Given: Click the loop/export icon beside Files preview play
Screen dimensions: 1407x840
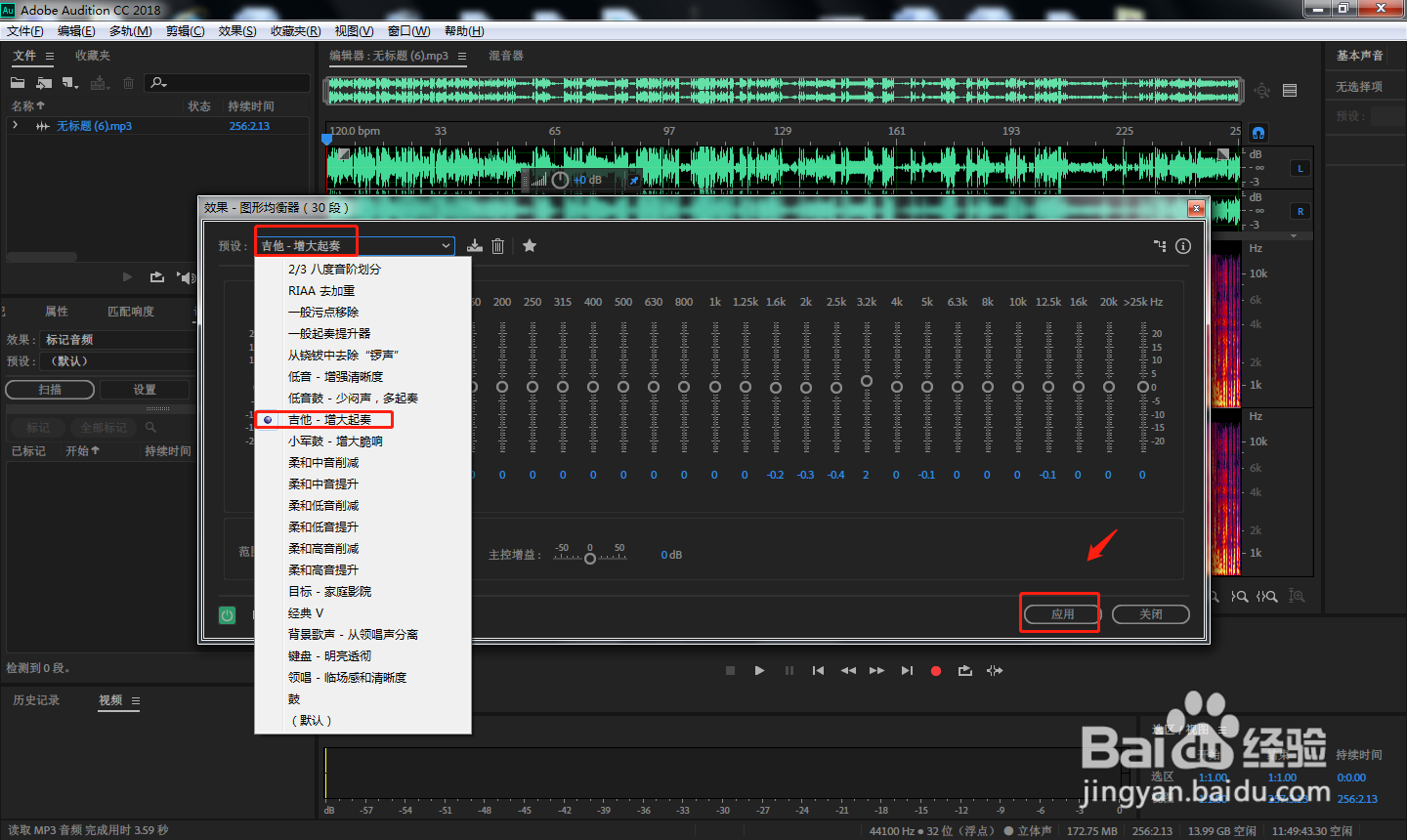Looking at the screenshot, I should (156, 277).
